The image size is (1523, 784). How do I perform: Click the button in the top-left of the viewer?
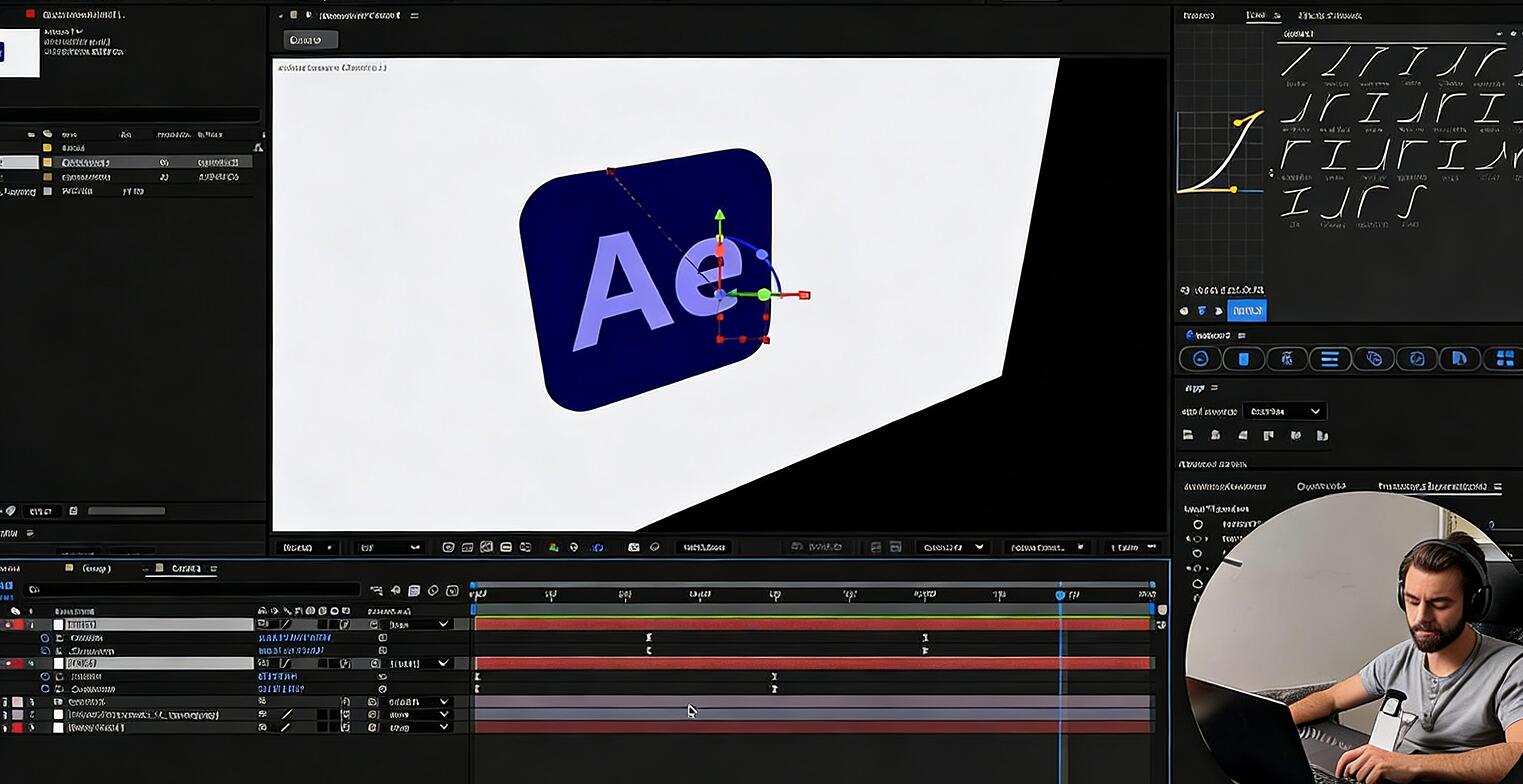pos(309,39)
